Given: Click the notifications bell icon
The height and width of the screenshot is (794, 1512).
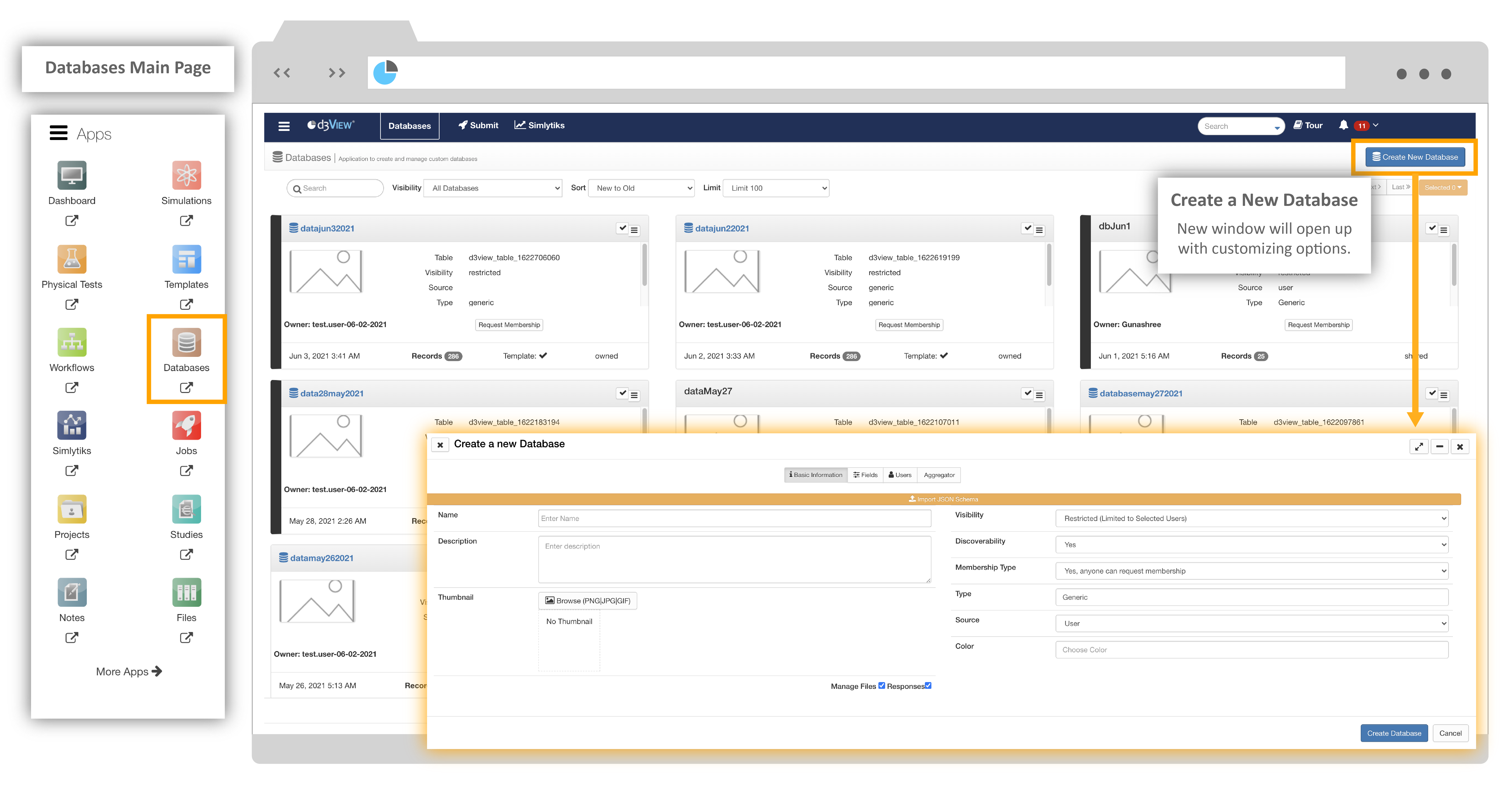Looking at the screenshot, I should (1343, 125).
